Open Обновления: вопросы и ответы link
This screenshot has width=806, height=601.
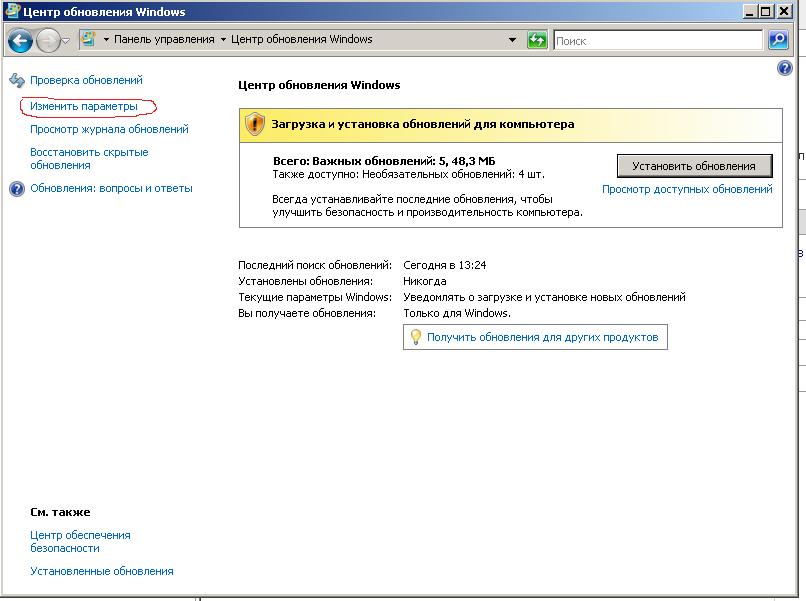coord(111,188)
